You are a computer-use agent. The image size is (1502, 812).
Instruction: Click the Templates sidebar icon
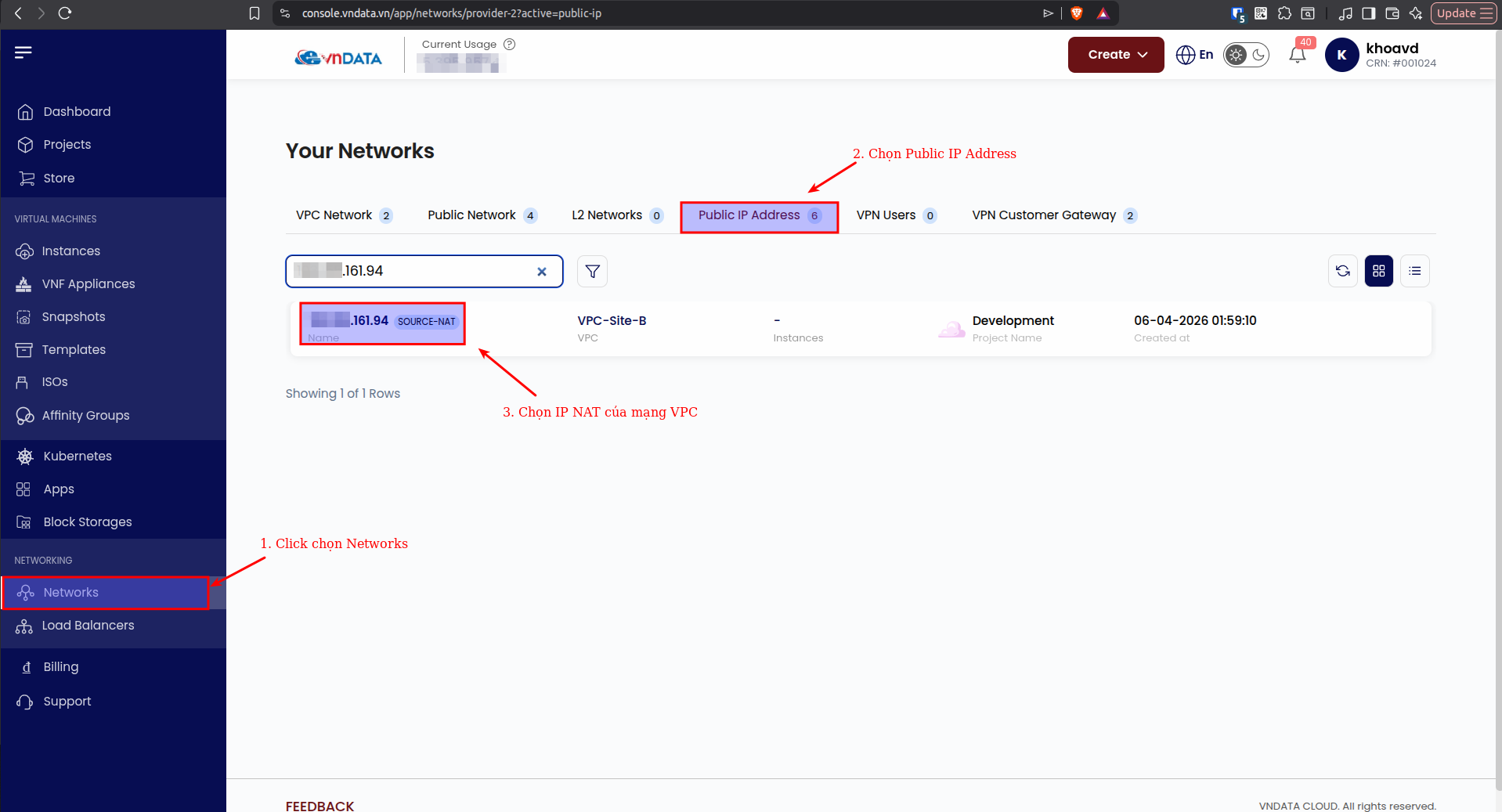click(24, 350)
